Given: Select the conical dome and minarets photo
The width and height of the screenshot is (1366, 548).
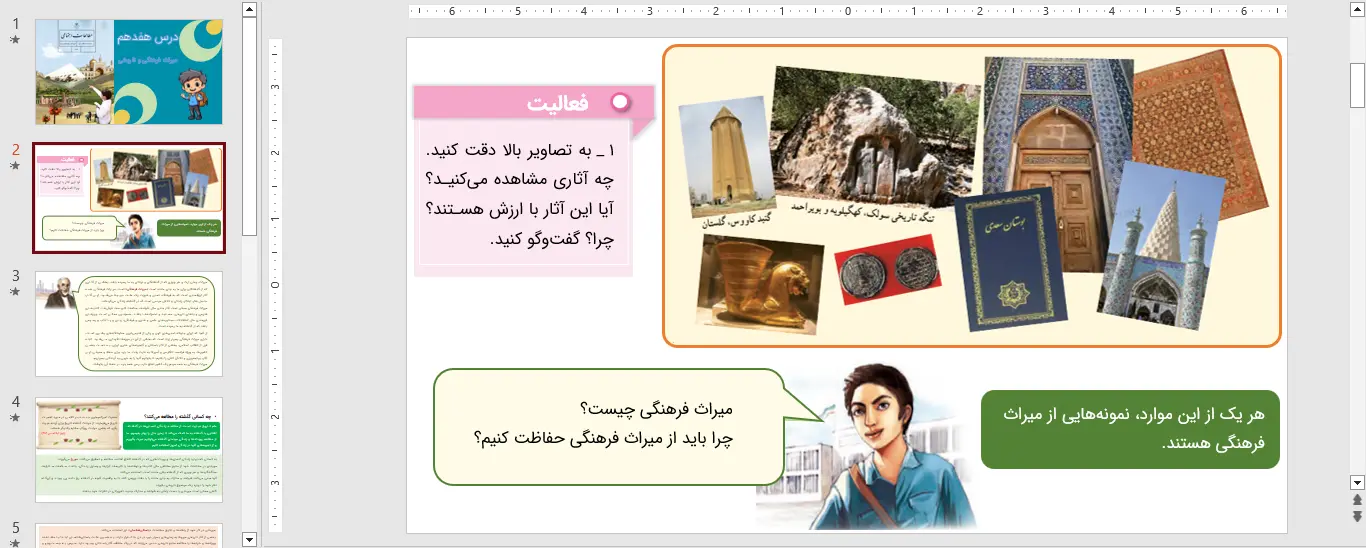Looking at the screenshot, I should pyautogui.click(x=1160, y=245).
